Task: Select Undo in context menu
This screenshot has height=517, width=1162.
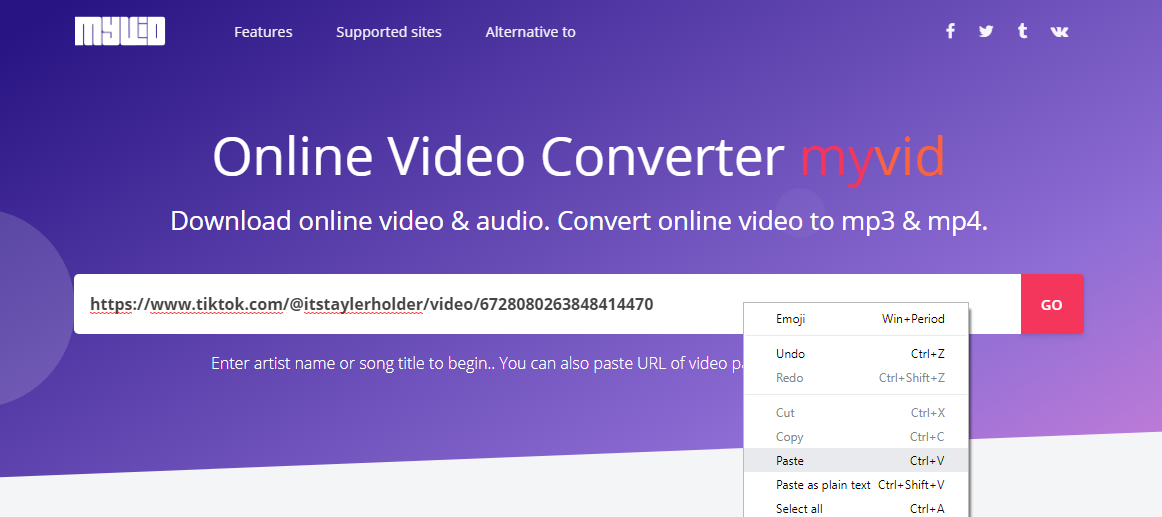Action: (x=857, y=354)
